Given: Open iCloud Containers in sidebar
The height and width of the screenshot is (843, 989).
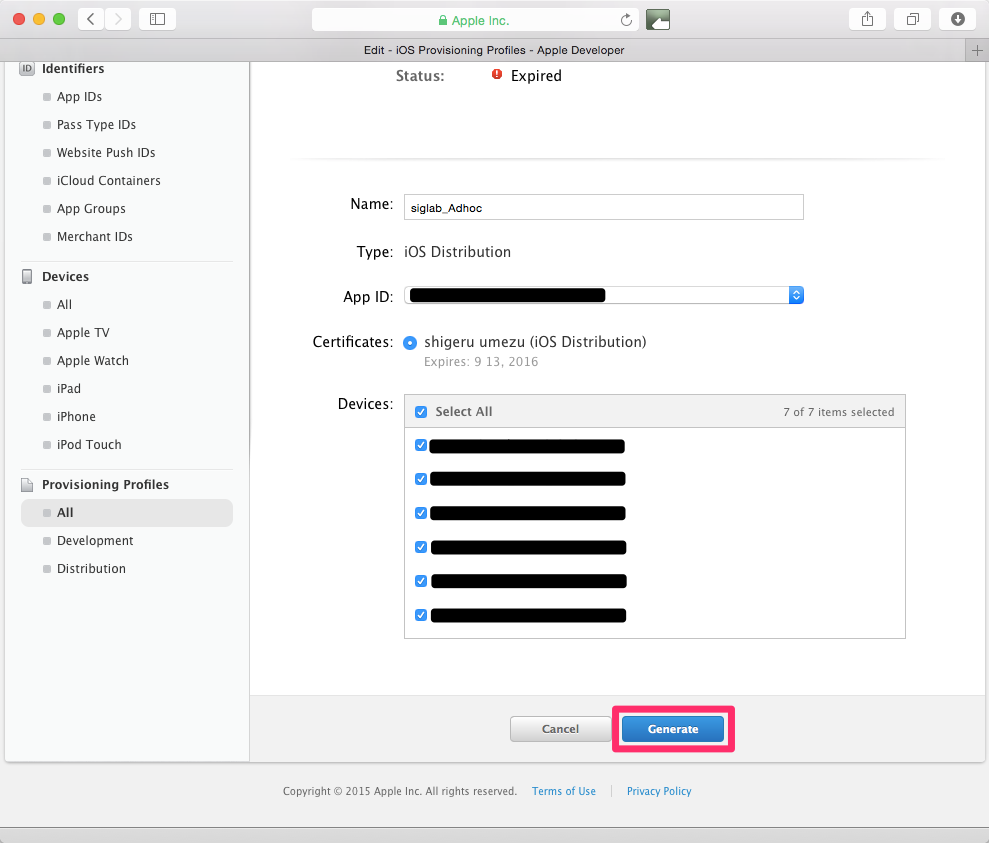Looking at the screenshot, I should pyautogui.click(x=108, y=180).
